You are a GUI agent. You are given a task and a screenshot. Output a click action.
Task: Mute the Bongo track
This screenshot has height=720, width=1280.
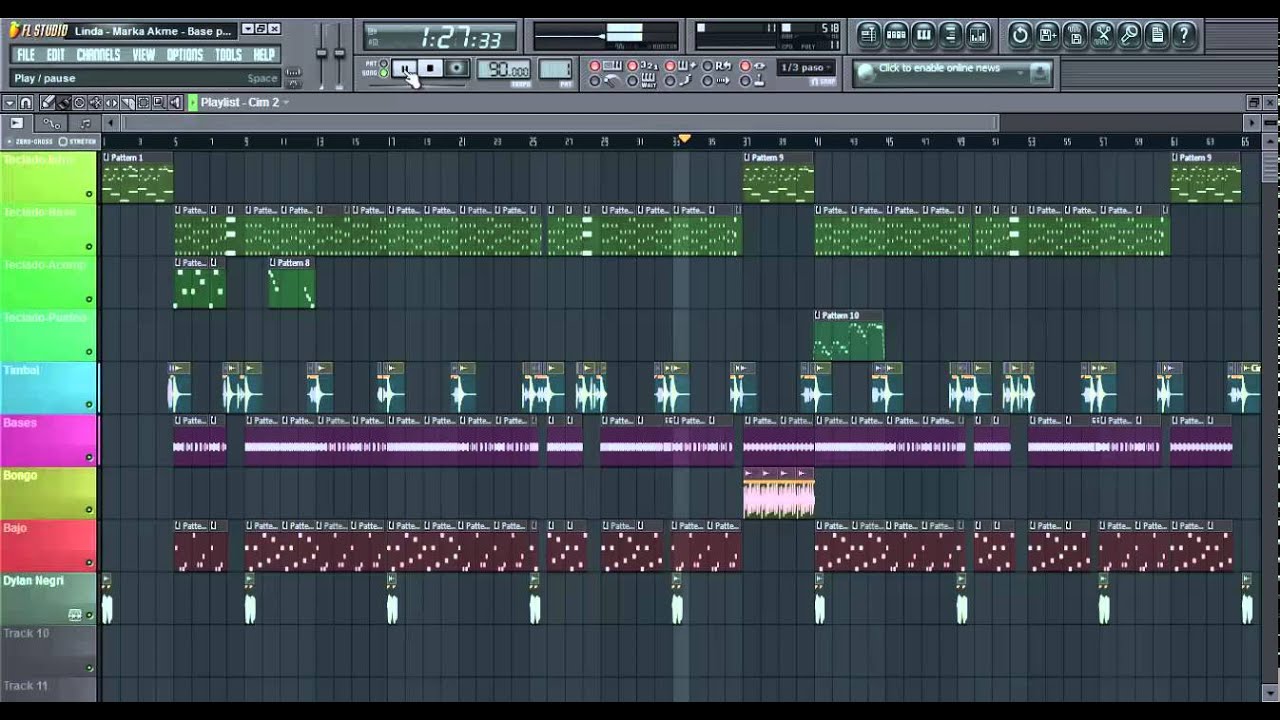[x=89, y=509]
